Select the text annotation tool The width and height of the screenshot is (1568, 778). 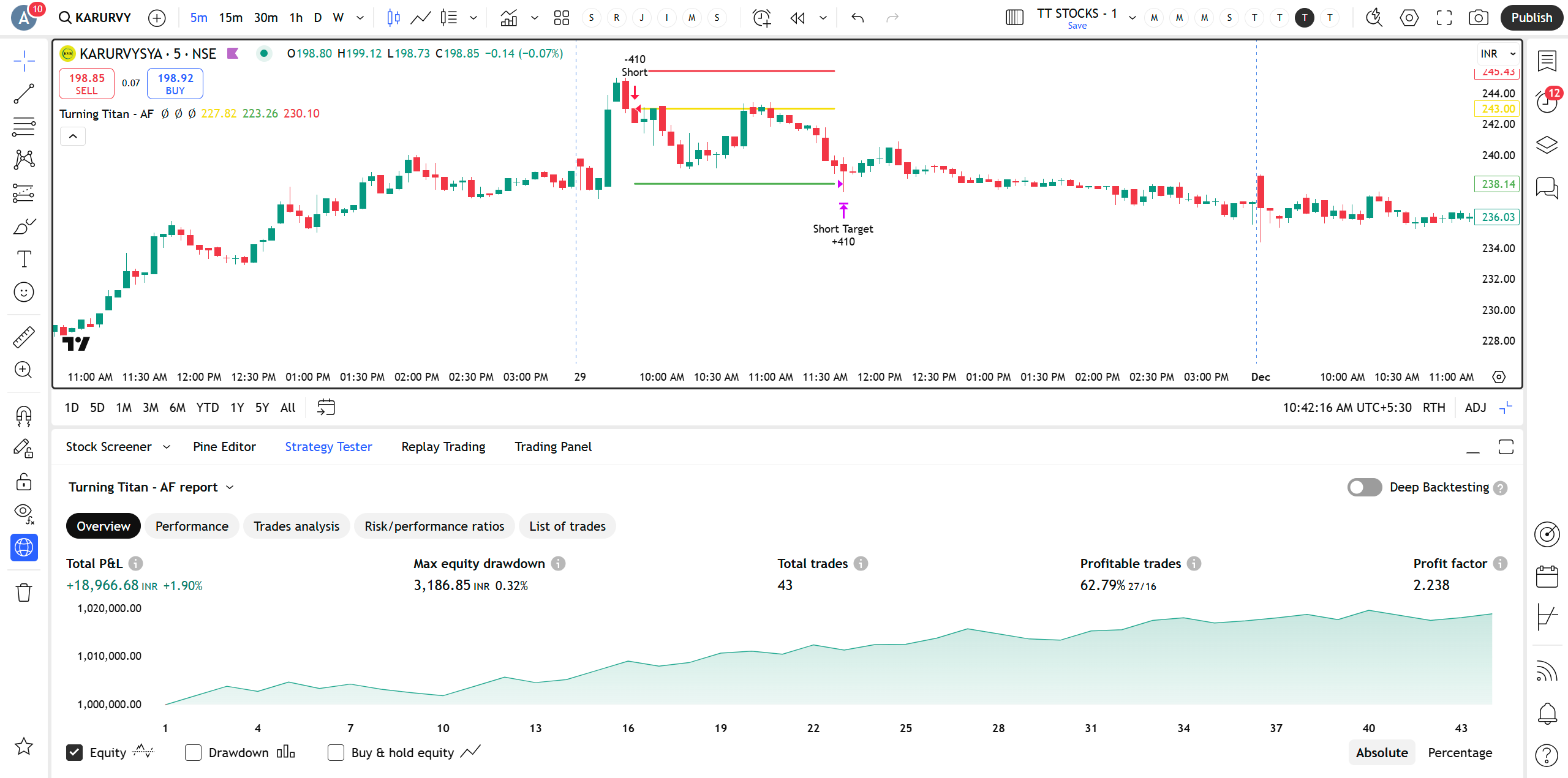24,259
